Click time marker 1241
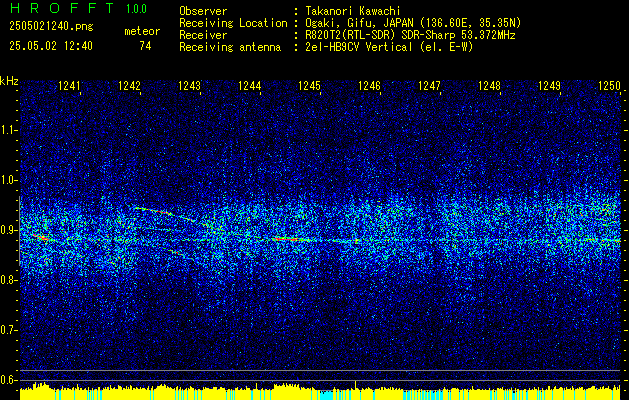The width and height of the screenshot is (629, 400). (x=69, y=86)
